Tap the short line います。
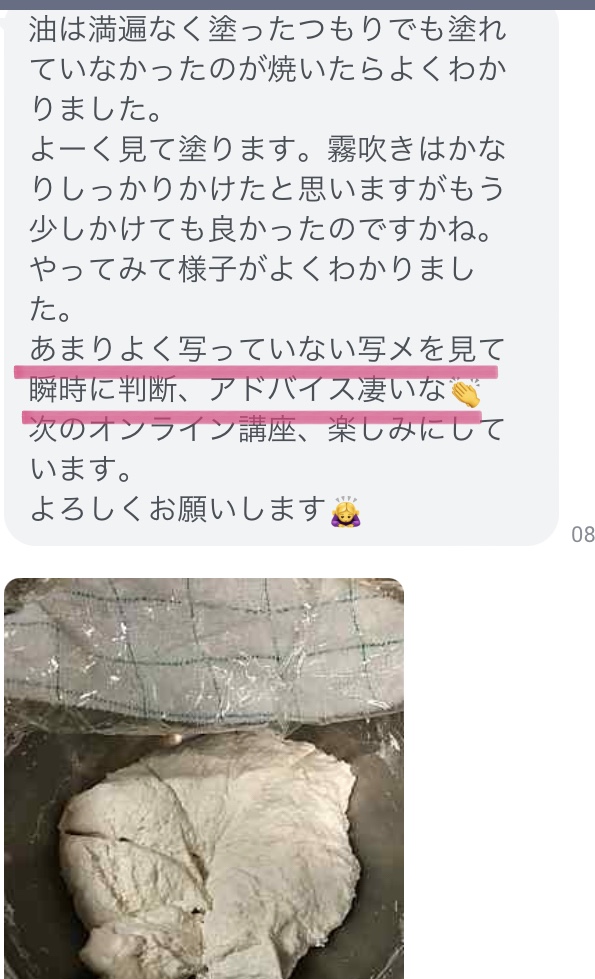 (x=81, y=470)
